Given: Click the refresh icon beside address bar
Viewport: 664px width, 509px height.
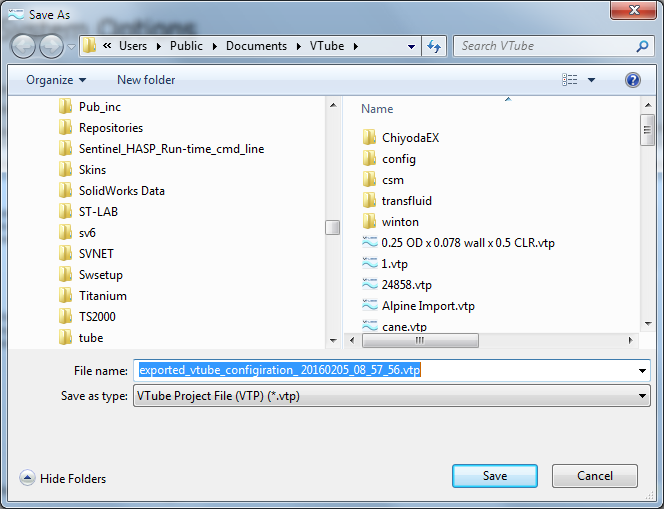Looking at the screenshot, I should 434,46.
